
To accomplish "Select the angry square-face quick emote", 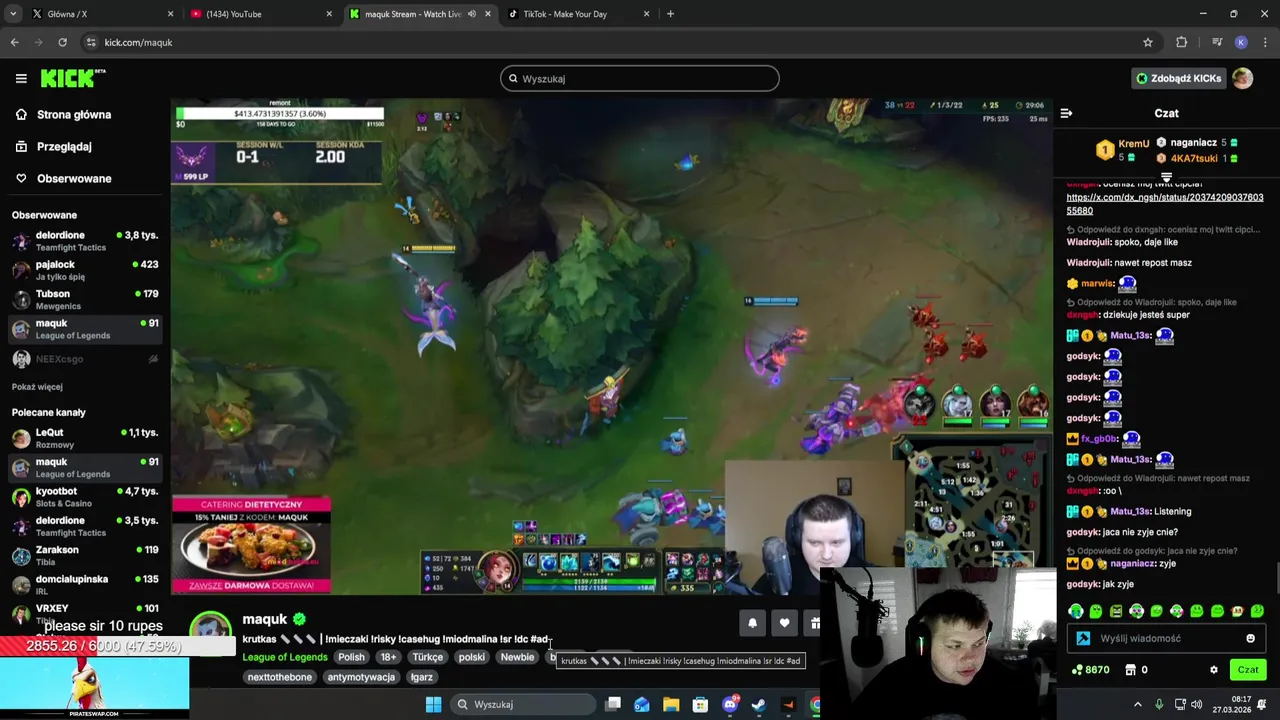I will [1116, 611].
